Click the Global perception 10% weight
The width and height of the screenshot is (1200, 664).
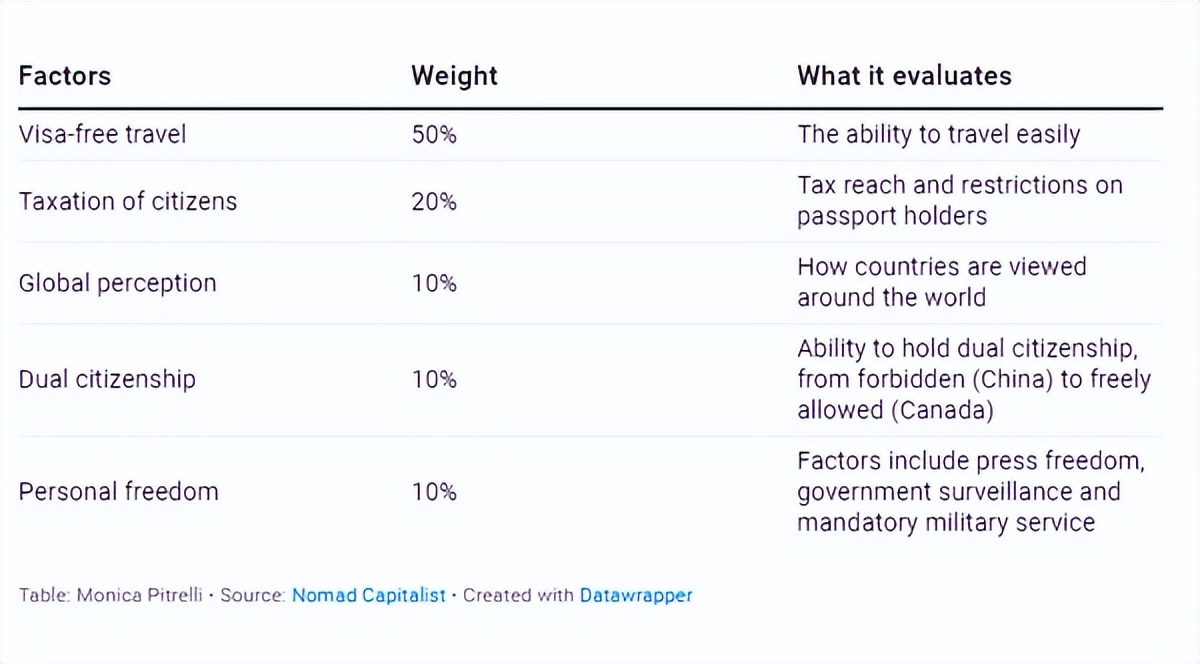pyautogui.click(x=434, y=283)
